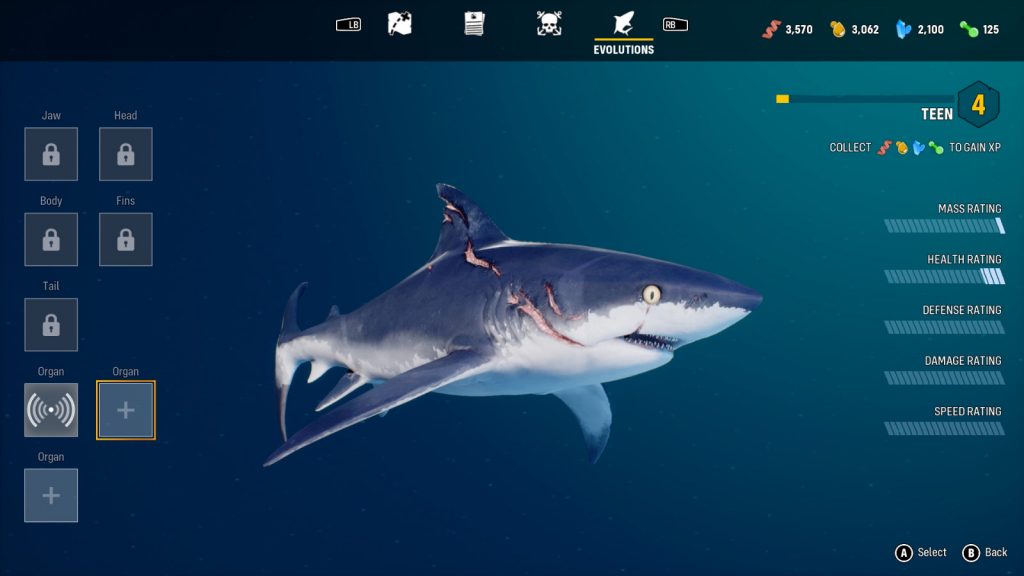This screenshot has height=576, width=1024.
Task: Click the Health Rating bar
Action: [x=944, y=276]
